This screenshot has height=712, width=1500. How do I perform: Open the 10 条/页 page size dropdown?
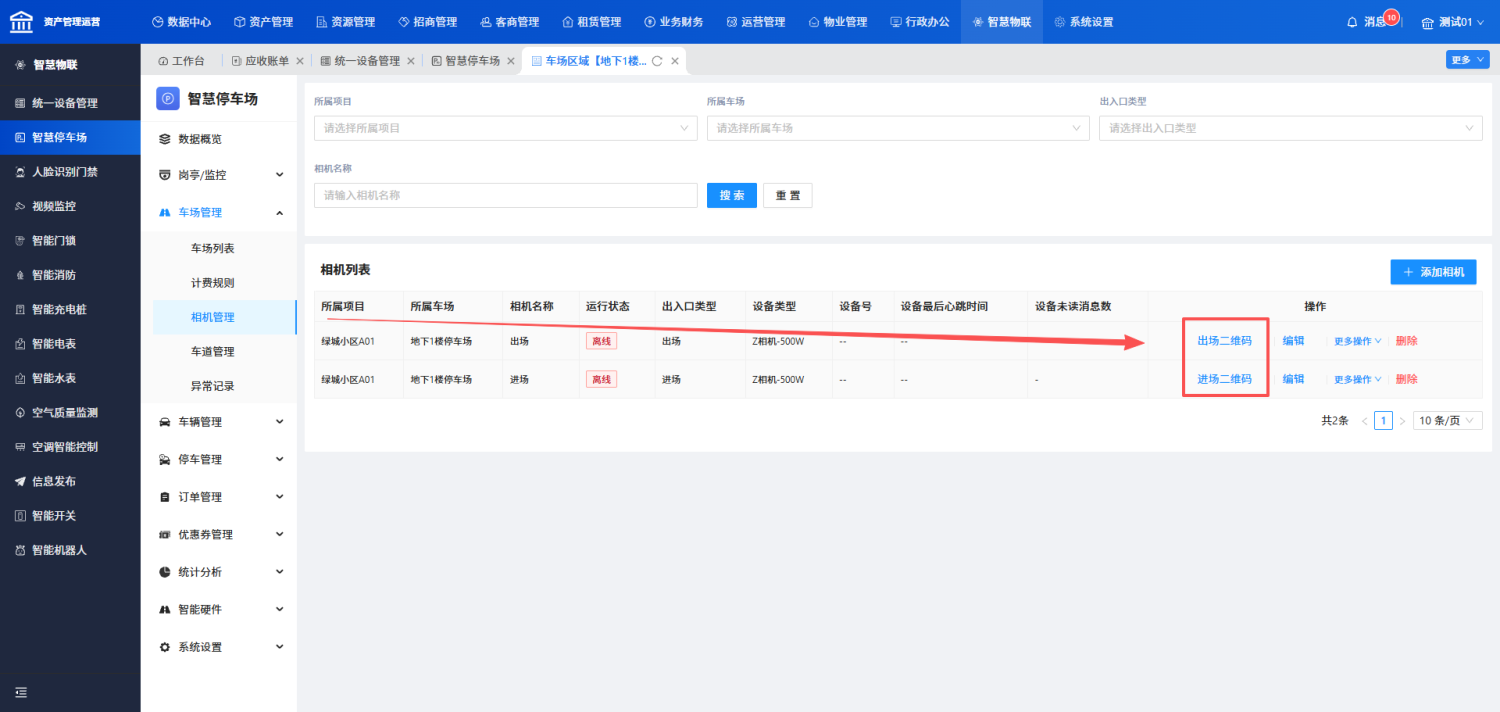click(1448, 421)
